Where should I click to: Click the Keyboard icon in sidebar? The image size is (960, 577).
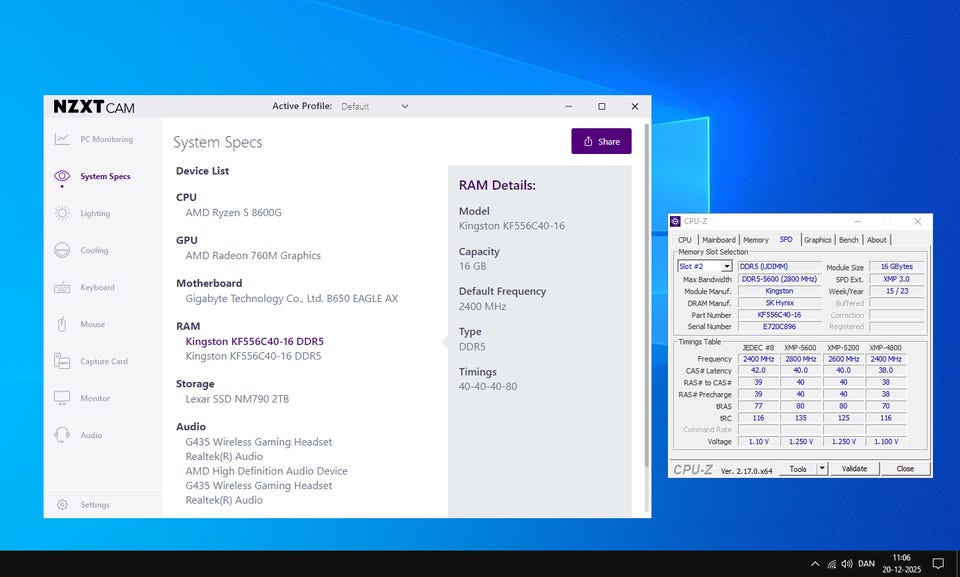(62, 287)
